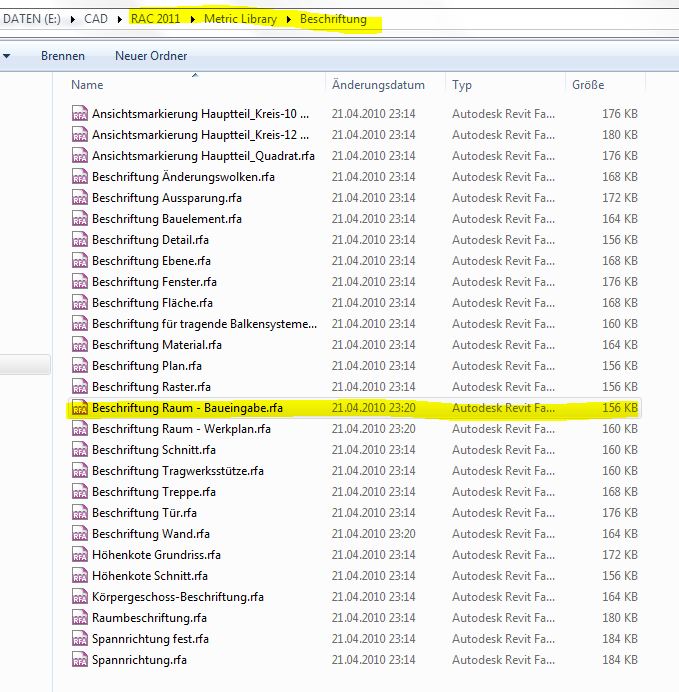The image size is (679, 692).
Task: Sort by the Größe column header
Action: click(588, 85)
